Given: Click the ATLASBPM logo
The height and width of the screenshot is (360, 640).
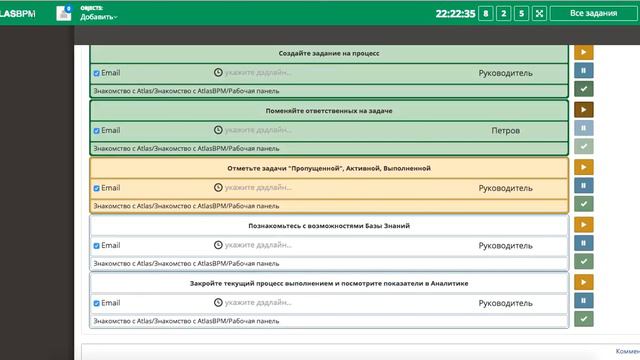Looking at the screenshot, I should pyautogui.click(x=17, y=14).
